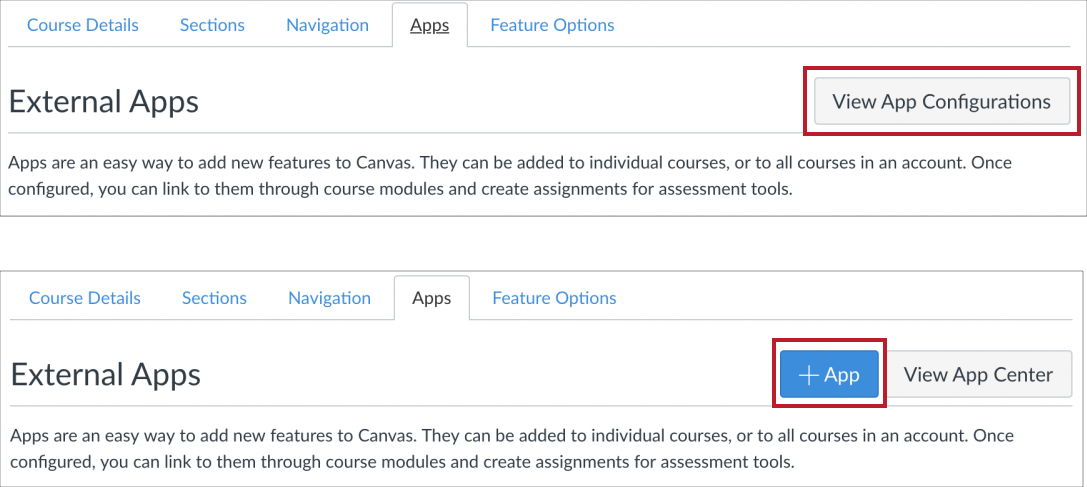Screen dimensions: 1087x487
Task: Click the plus icon on the App button
Action: (x=809, y=375)
